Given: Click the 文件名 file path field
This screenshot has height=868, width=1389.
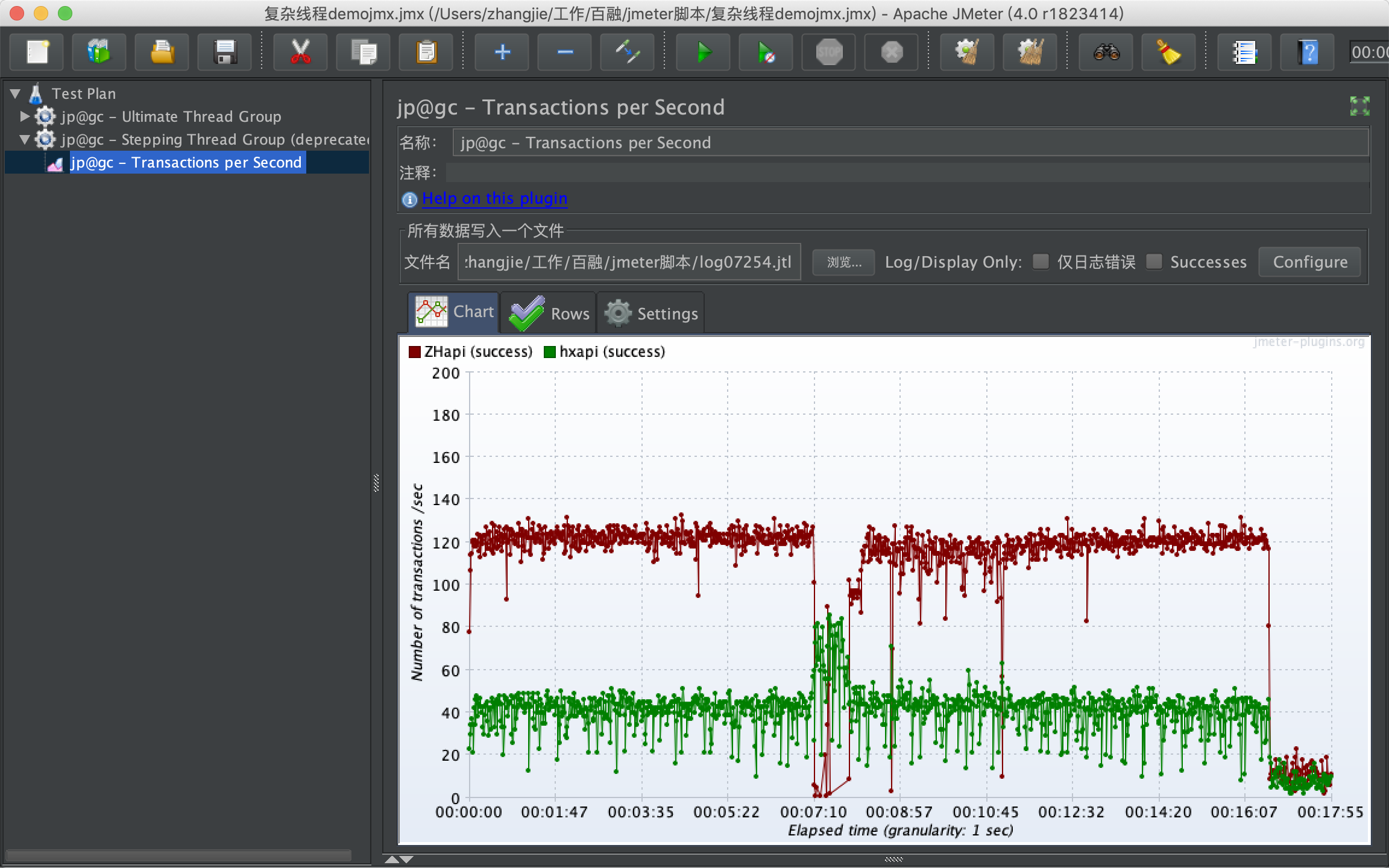Looking at the screenshot, I should (629, 262).
